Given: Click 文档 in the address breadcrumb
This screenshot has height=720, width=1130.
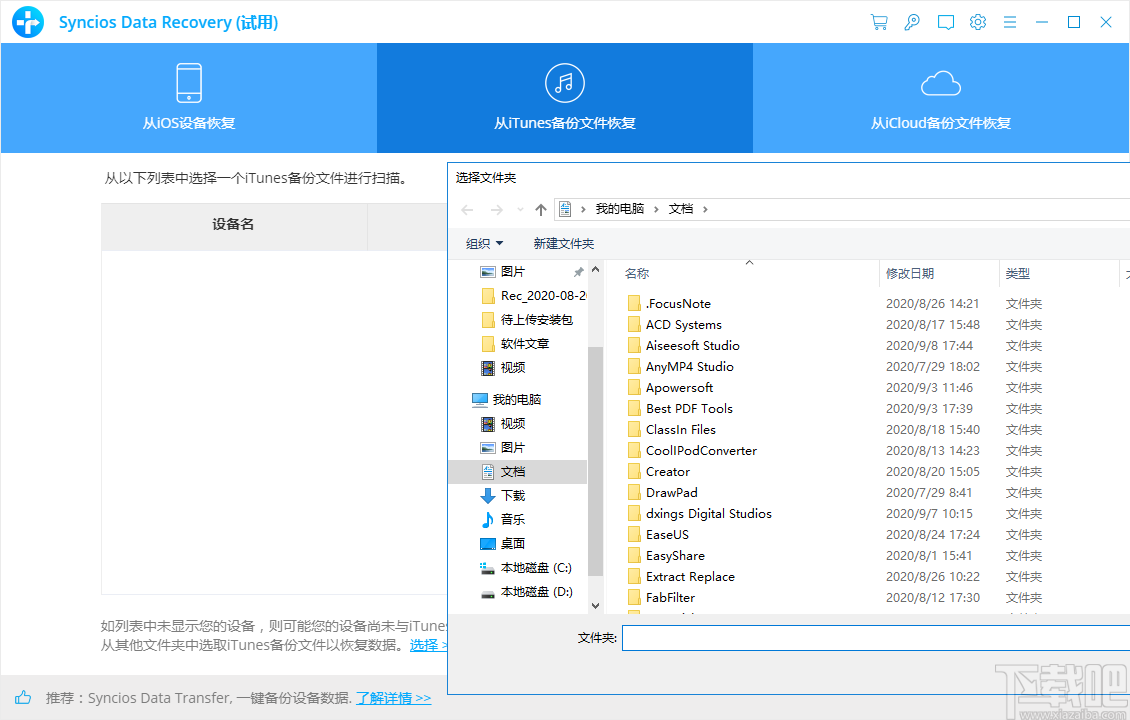Looking at the screenshot, I should click(680, 209).
